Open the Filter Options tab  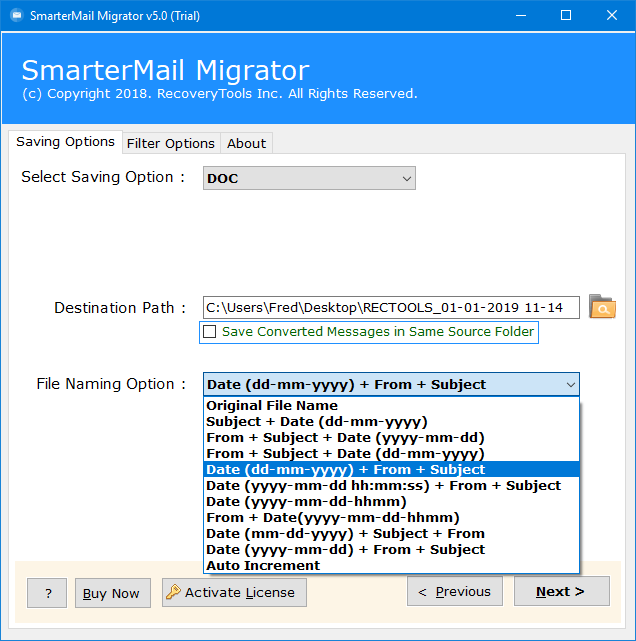tap(171, 143)
